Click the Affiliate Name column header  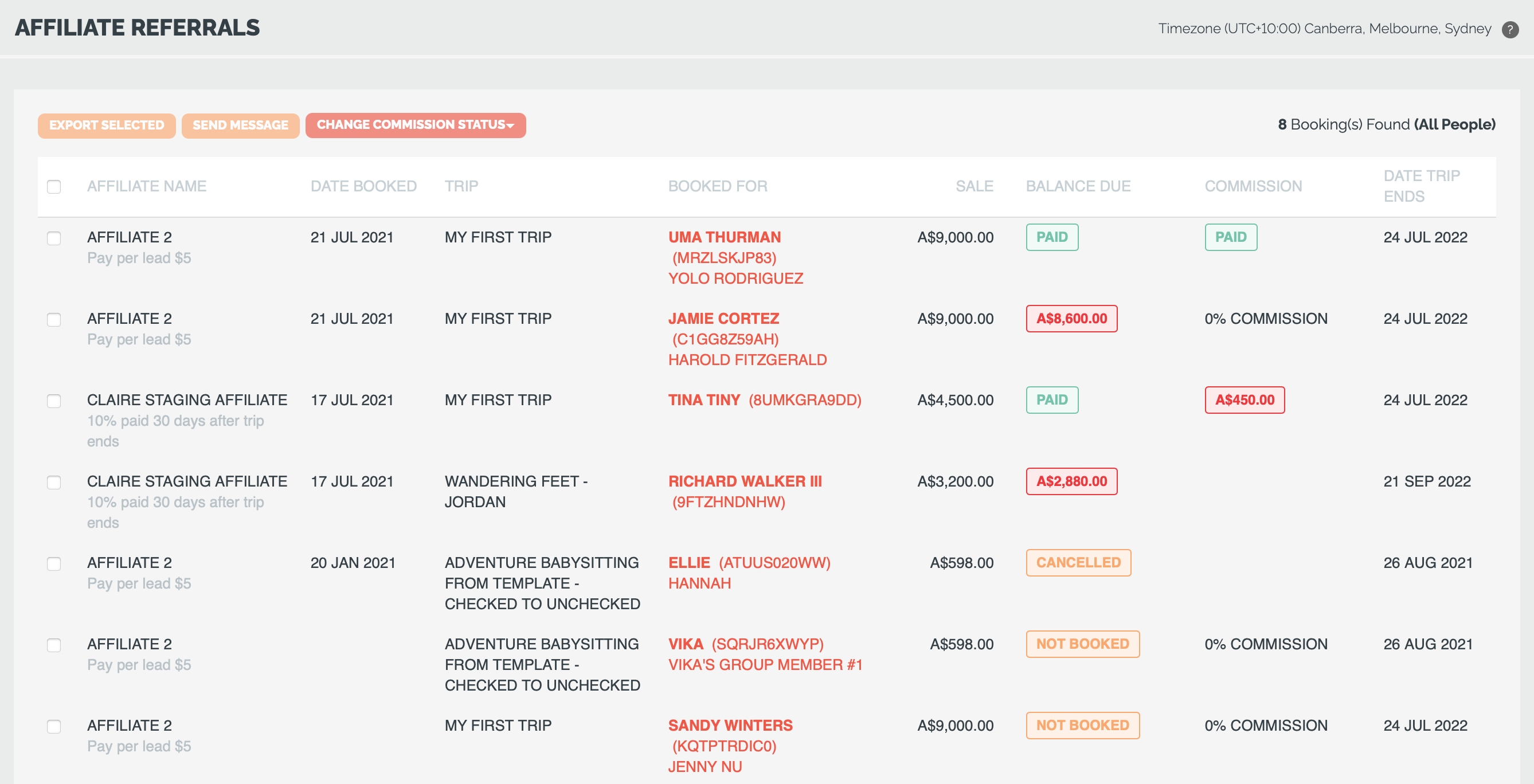coord(147,186)
